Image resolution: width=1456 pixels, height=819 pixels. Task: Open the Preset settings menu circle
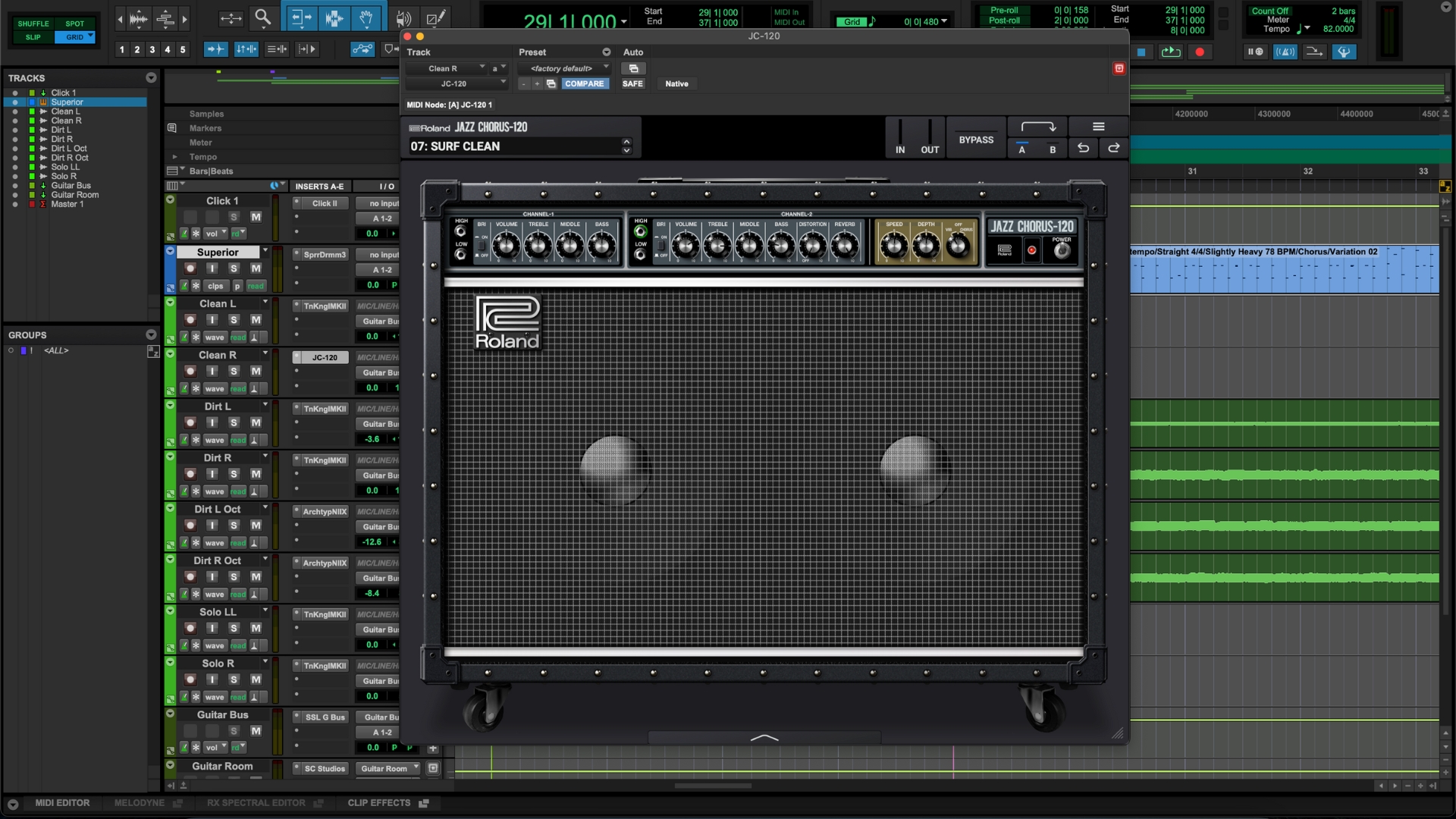tap(606, 52)
